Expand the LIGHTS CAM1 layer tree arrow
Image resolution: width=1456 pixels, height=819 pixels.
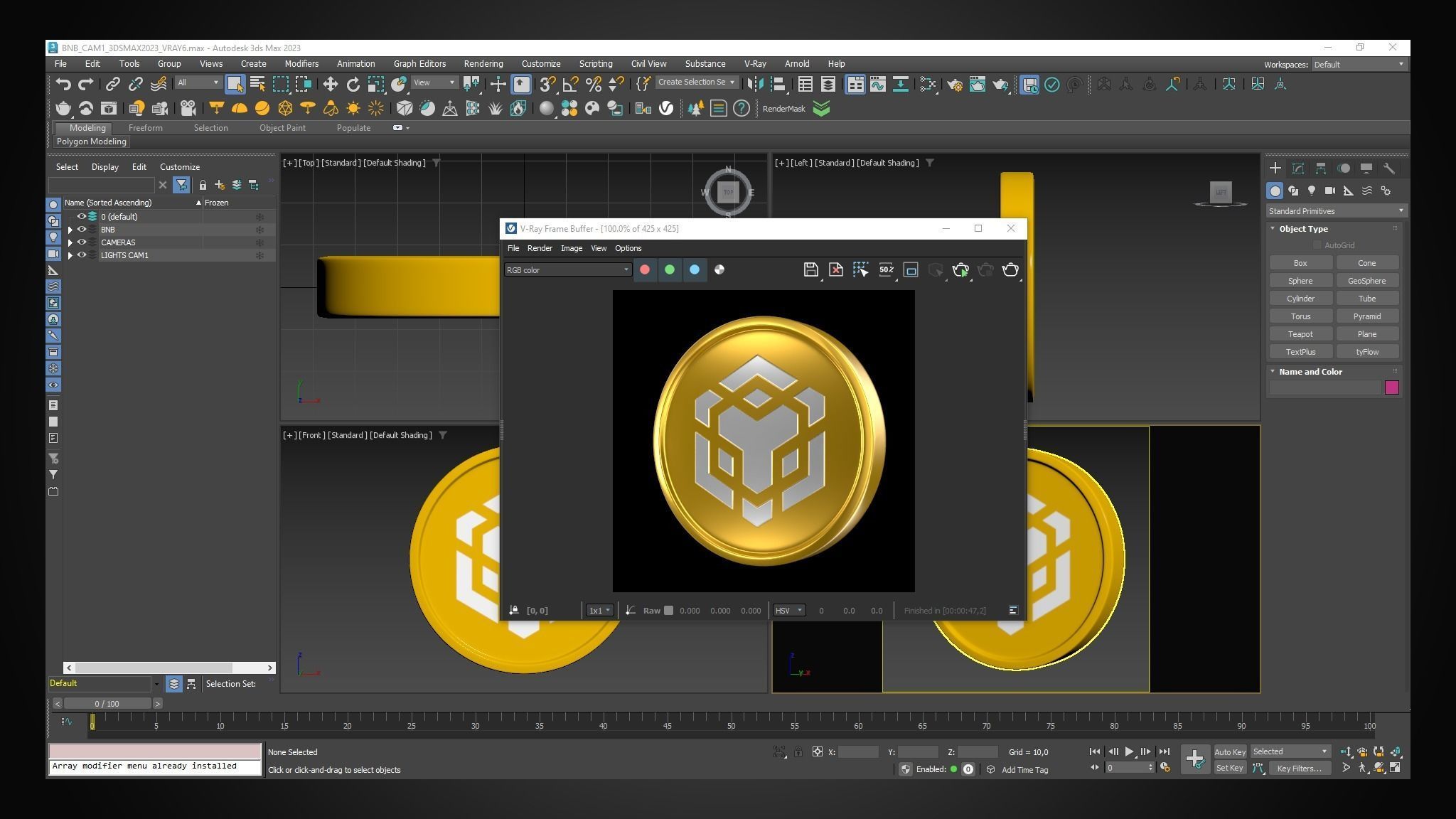[70, 255]
